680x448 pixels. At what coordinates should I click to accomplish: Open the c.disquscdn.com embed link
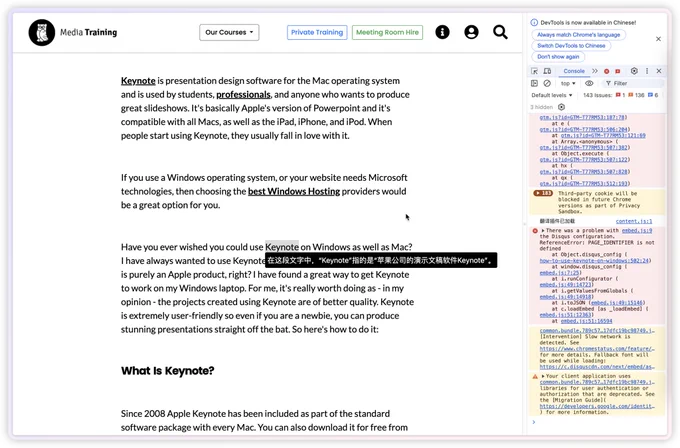click(597, 367)
